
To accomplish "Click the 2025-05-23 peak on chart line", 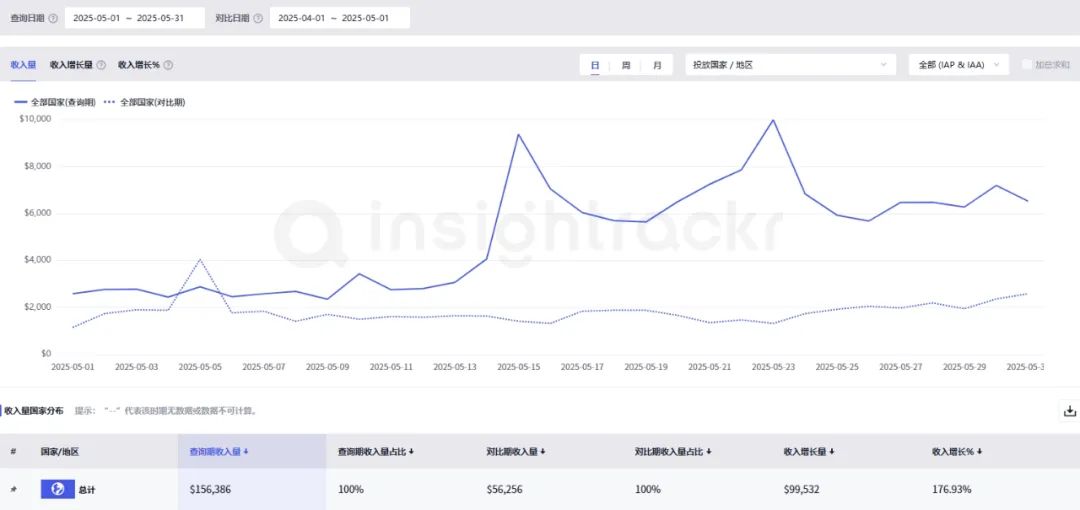I will point(773,121).
